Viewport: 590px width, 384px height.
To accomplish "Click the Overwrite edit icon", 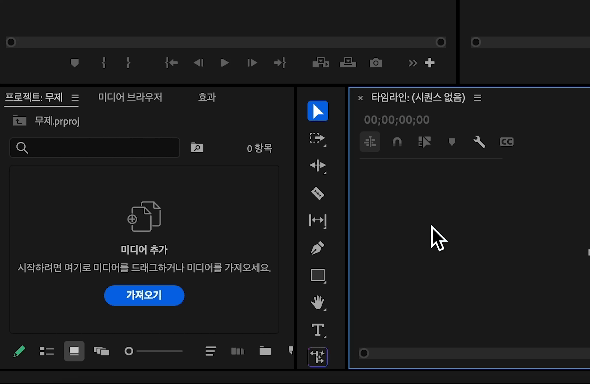I will tap(348, 62).
